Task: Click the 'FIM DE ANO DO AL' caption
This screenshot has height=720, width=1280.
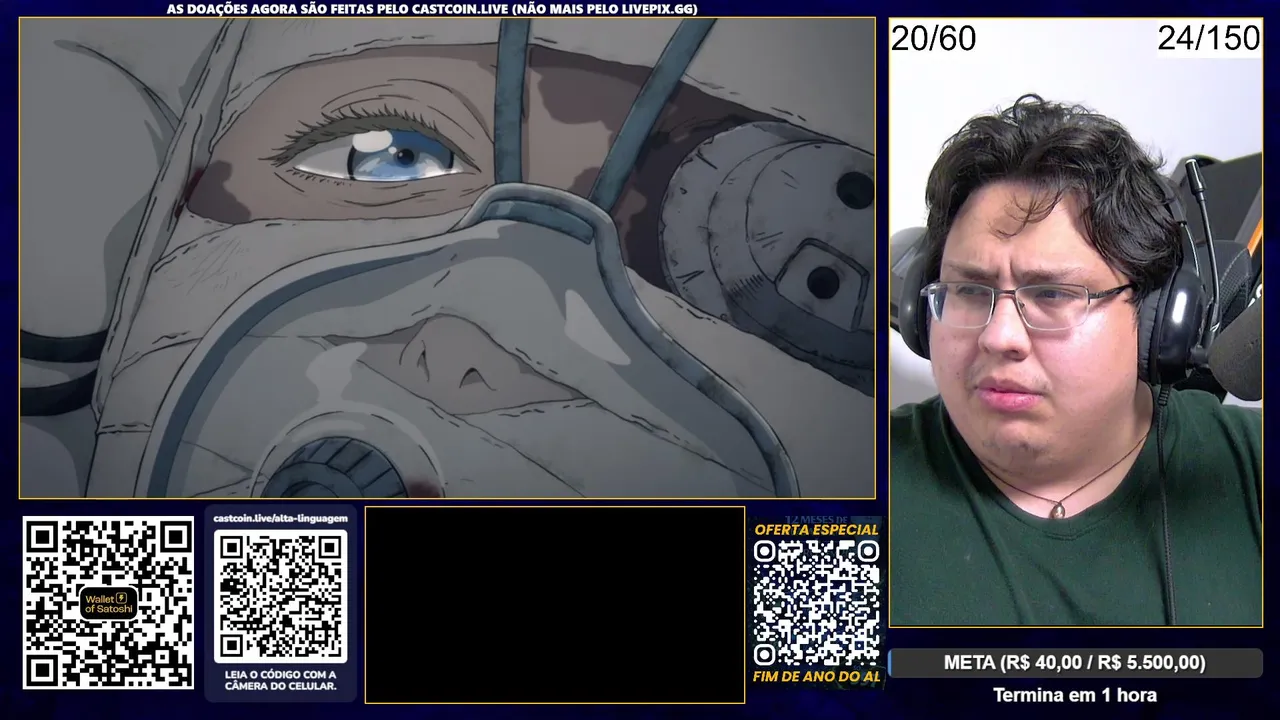Action: point(816,677)
